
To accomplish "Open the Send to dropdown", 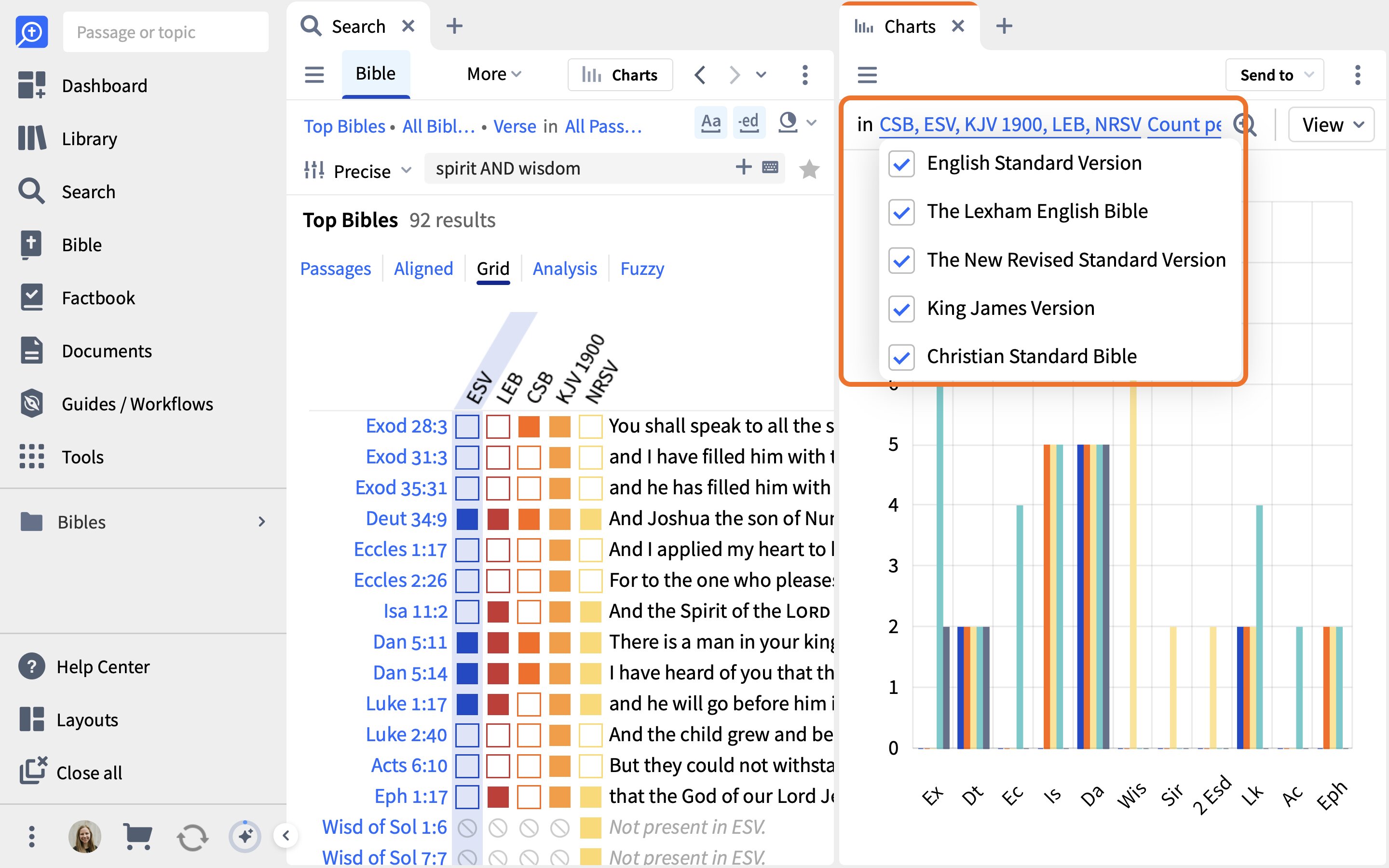I will [x=1274, y=75].
